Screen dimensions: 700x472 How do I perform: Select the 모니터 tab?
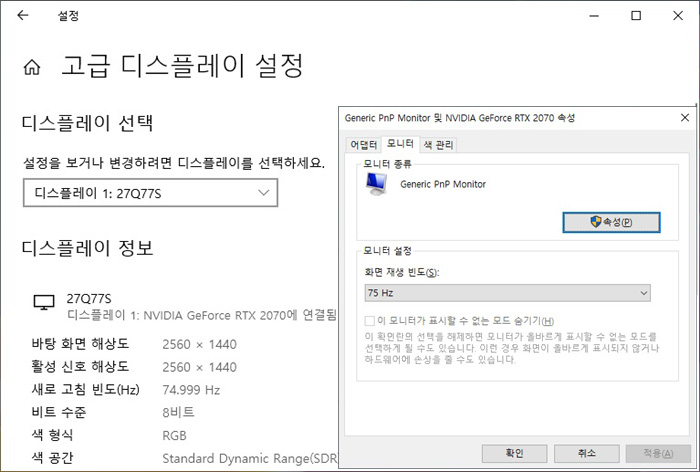pyautogui.click(x=400, y=144)
